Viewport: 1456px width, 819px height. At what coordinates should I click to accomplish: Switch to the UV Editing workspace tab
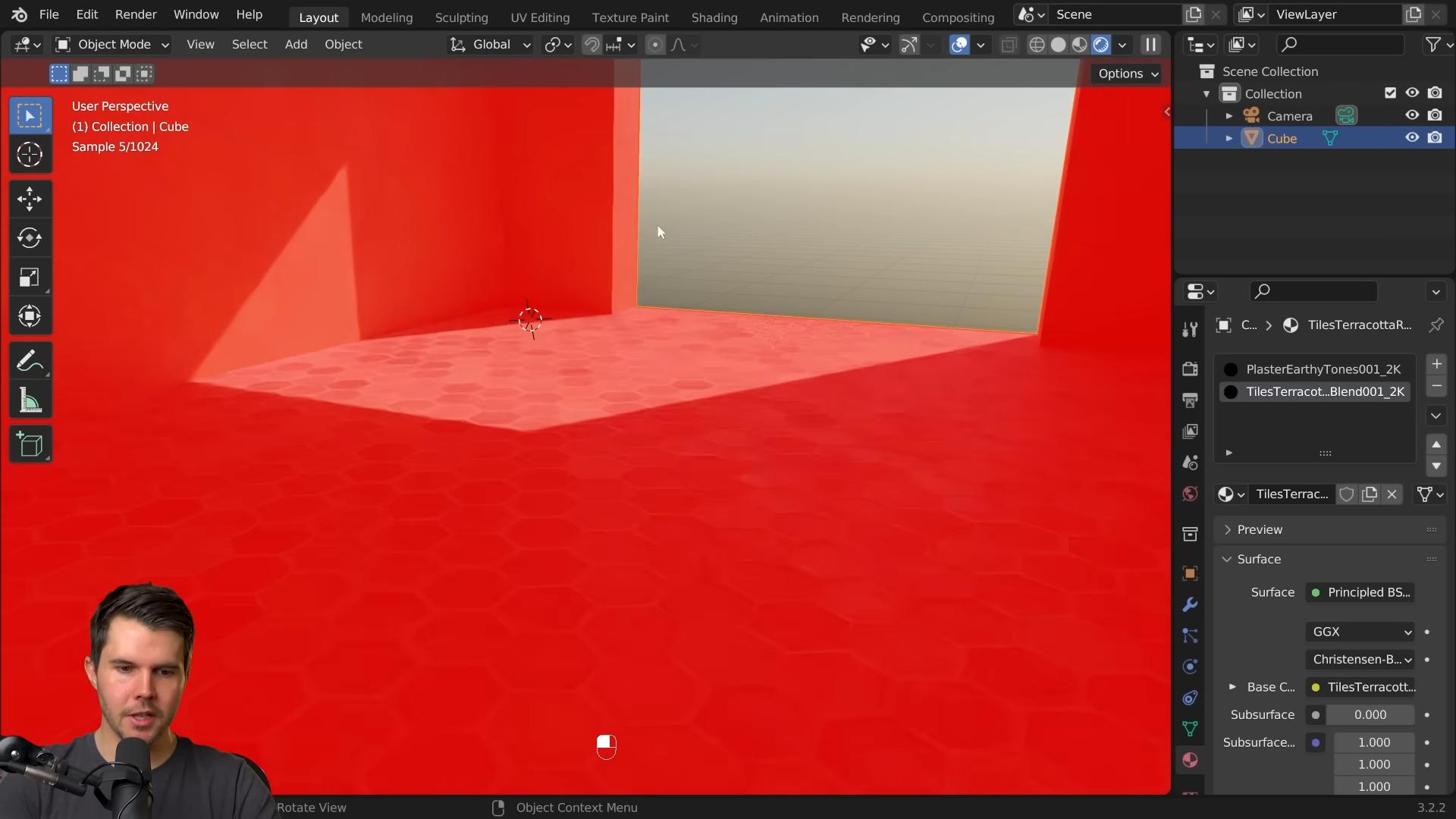(540, 17)
